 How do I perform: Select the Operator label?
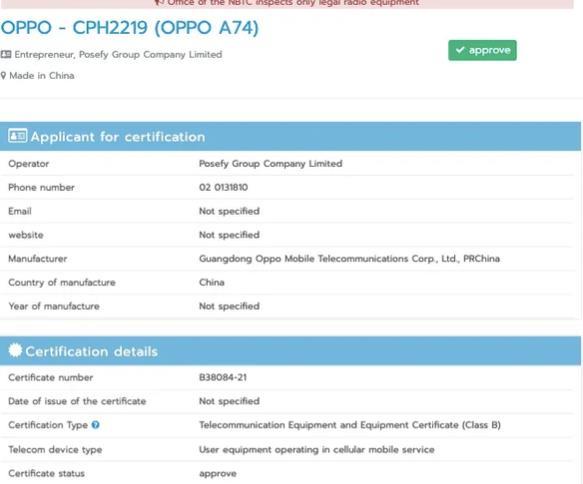29,164
